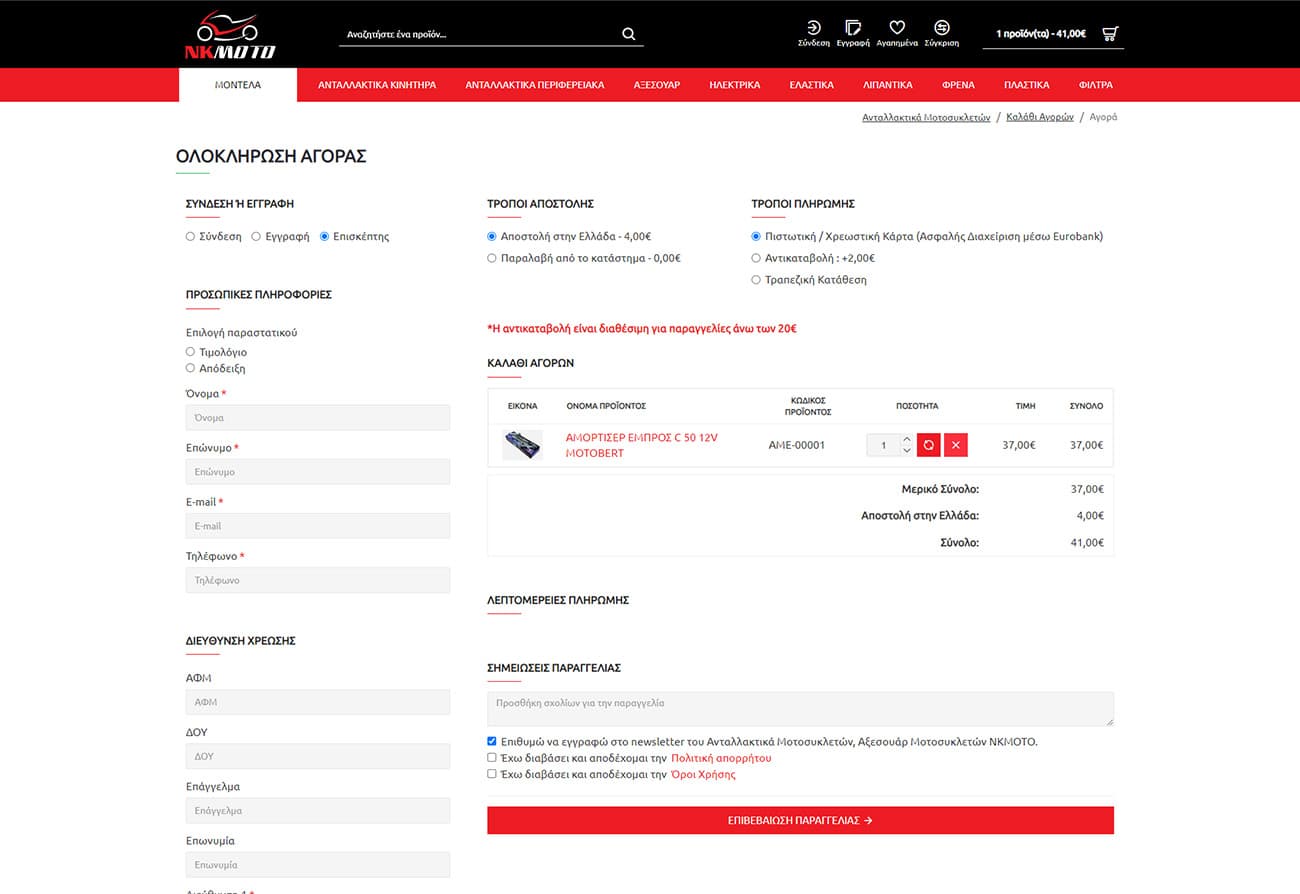Screen dimensions: 1300x894
Task: Click the E-mail input field
Action: pyautogui.click(x=318, y=526)
